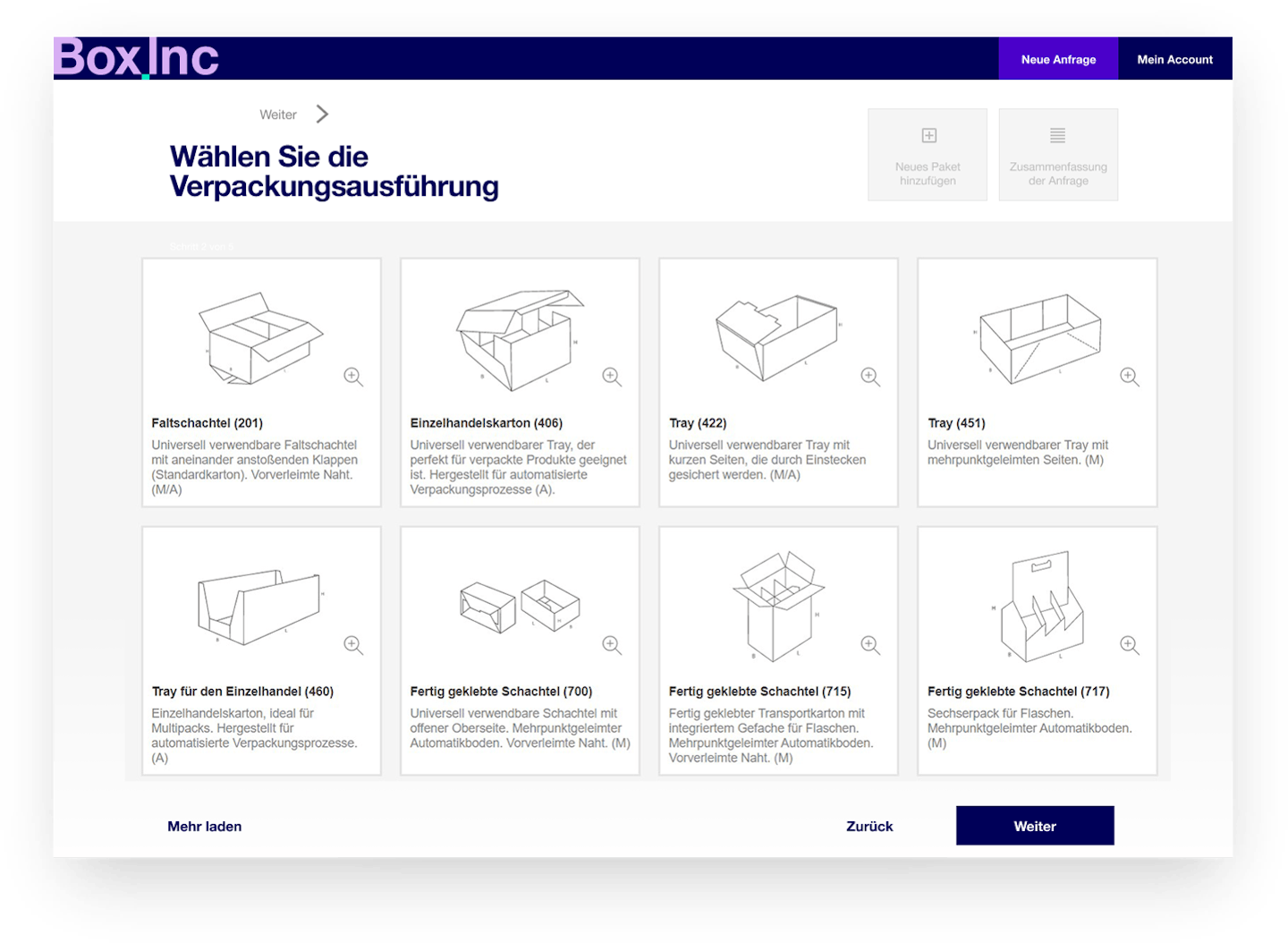Click the Sechserpack für Flaschen description
Viewport: 1288px width, 943px height.
point(1030,728)
